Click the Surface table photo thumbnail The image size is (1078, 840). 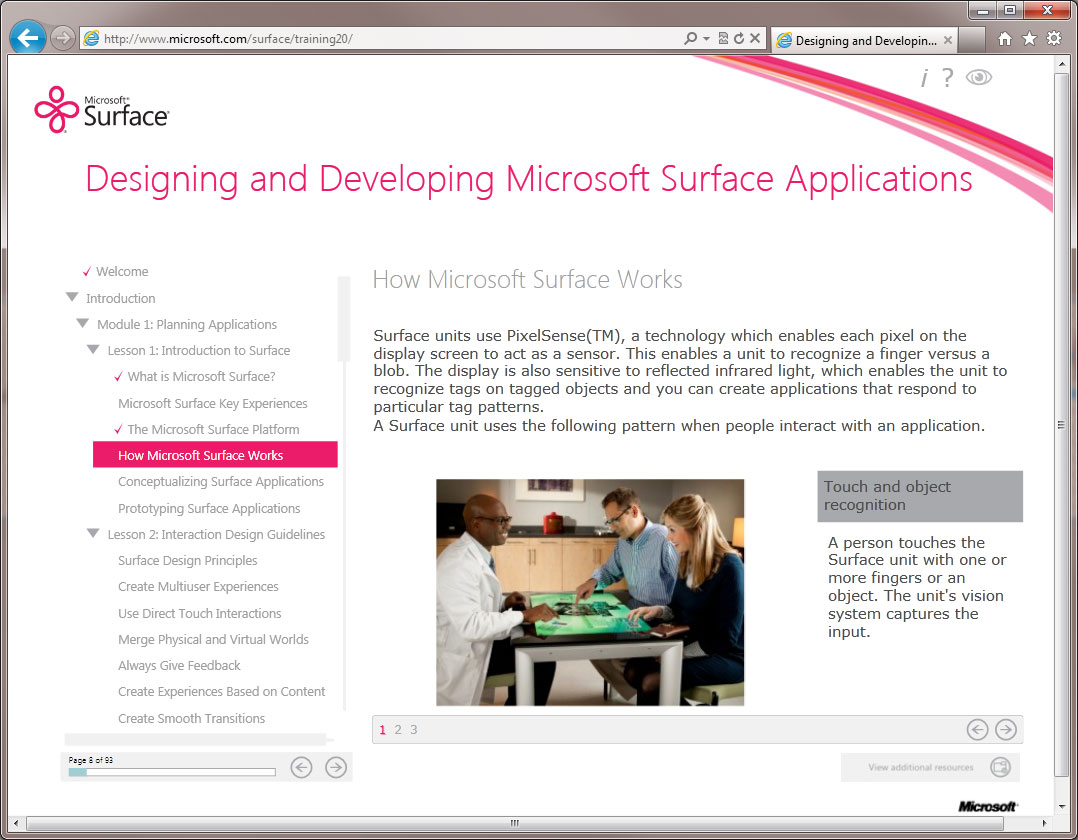[590, 593]
